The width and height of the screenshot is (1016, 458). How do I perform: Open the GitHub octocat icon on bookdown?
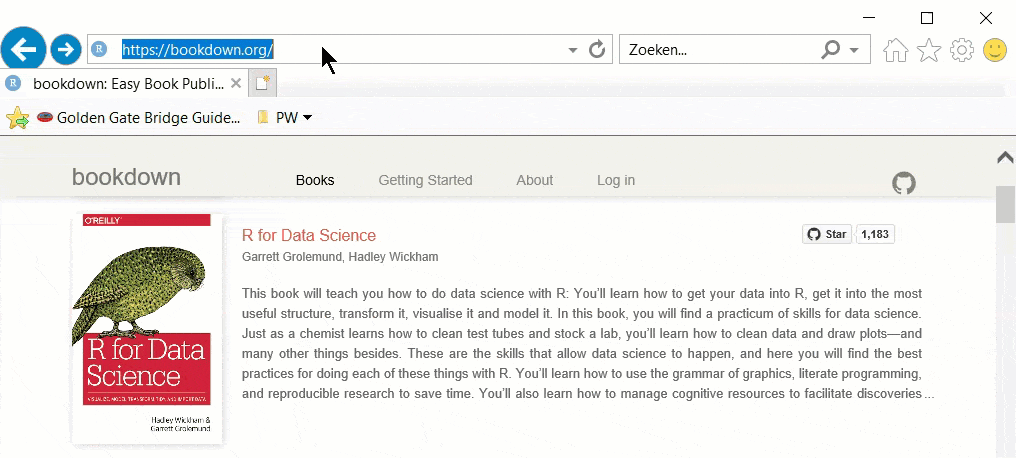click(x=904, y=183)
